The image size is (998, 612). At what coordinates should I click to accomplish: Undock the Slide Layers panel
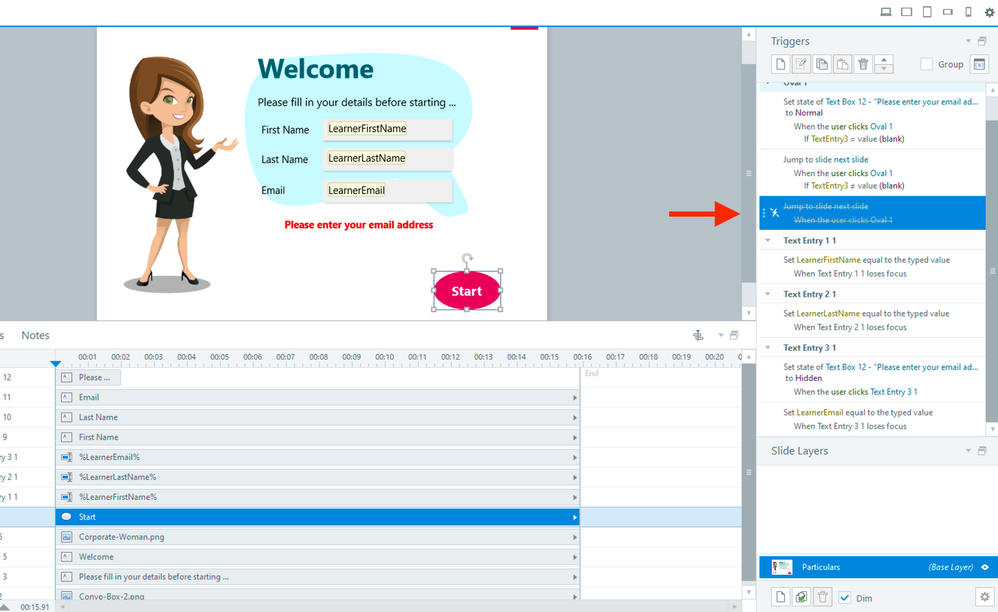[x=982, y=451]
